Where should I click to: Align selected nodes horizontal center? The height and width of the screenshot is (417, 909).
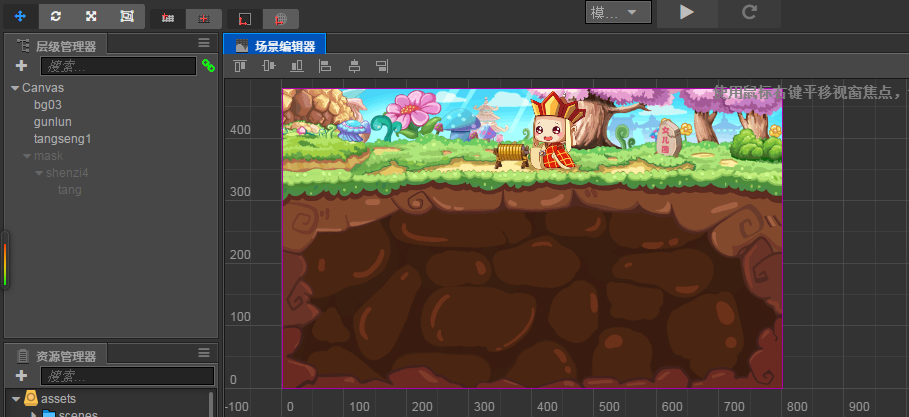click(x=354, y=66)
